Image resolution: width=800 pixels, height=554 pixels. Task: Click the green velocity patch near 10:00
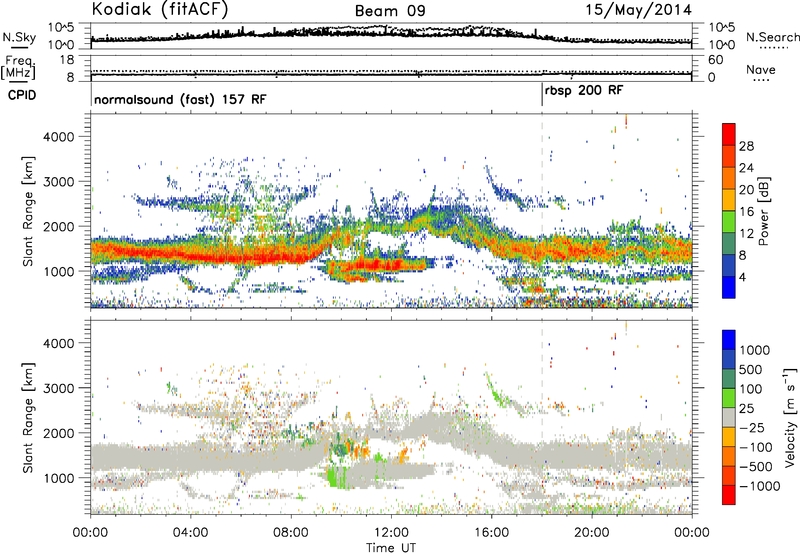coord(337,476)
